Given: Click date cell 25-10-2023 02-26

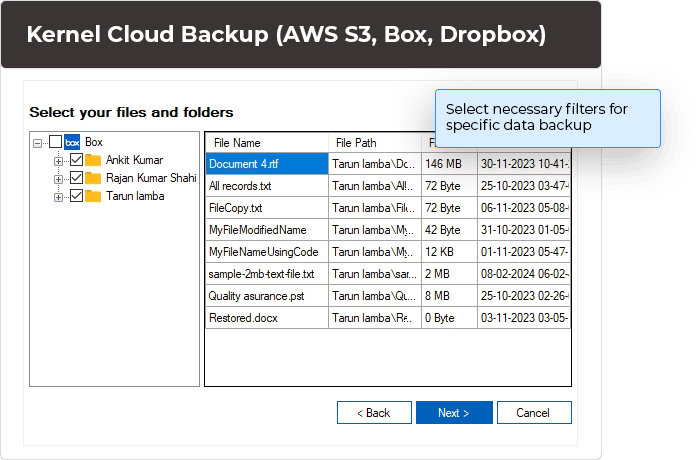Looking at the screenshot, I should coord(524,296).
